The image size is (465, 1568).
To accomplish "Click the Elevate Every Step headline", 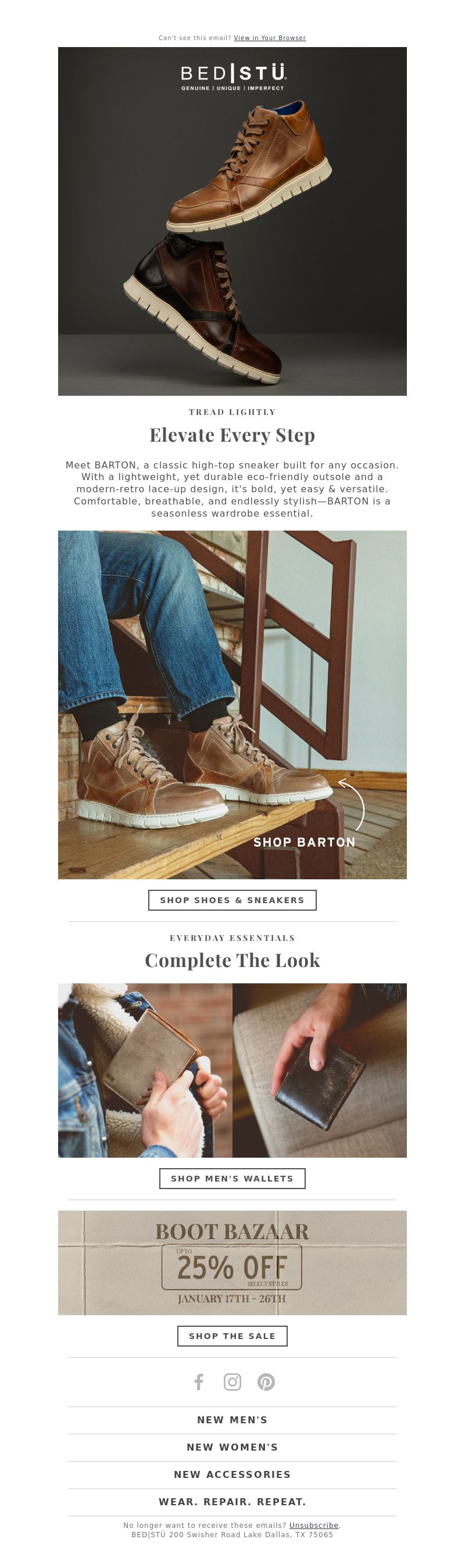I will (x=233, y=435).
